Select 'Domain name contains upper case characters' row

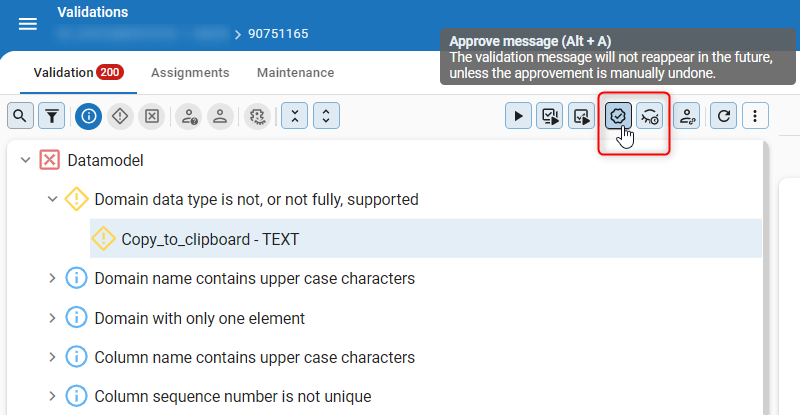pyautogui.click(x=255, y=278)
